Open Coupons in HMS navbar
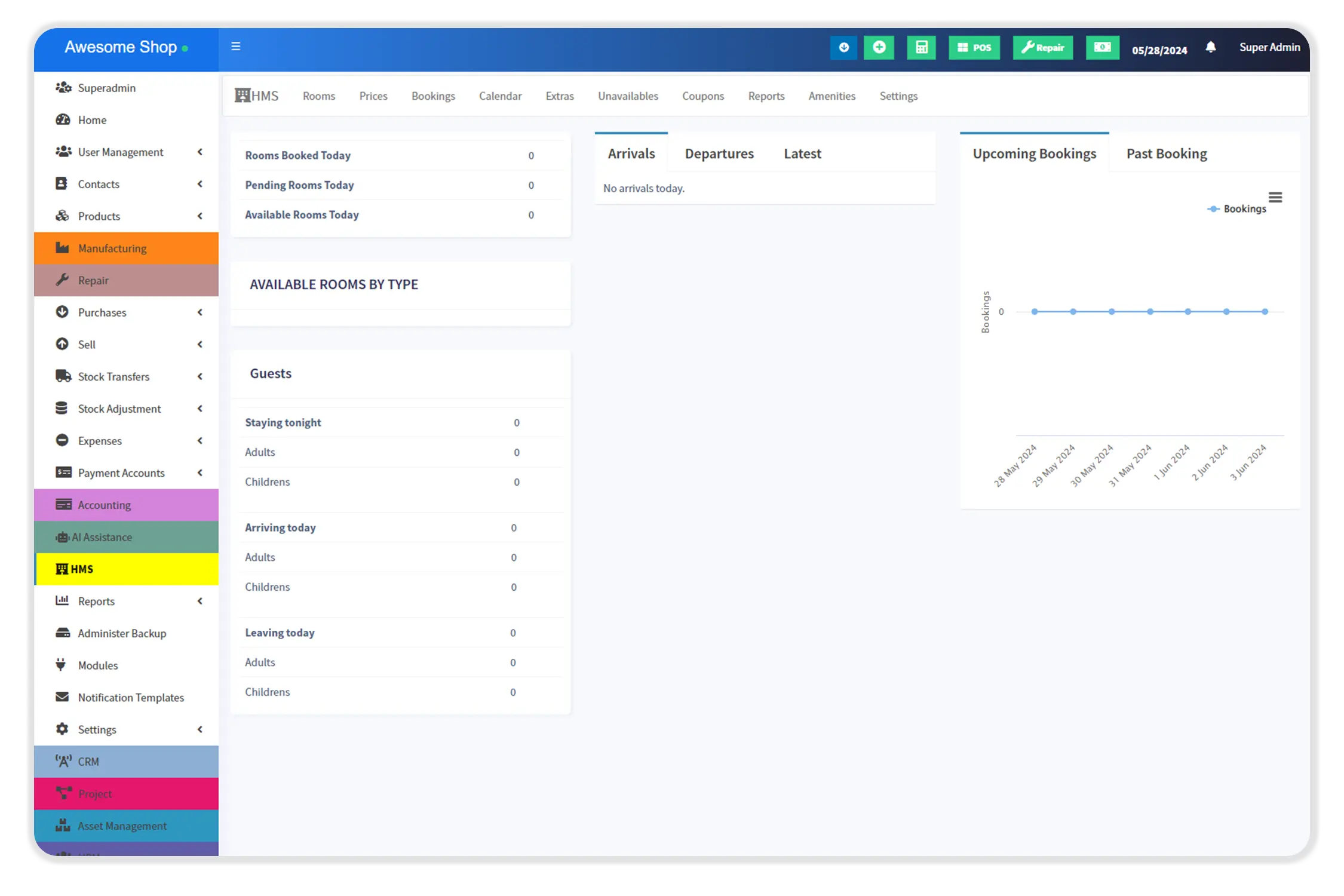 coord(703,96)
